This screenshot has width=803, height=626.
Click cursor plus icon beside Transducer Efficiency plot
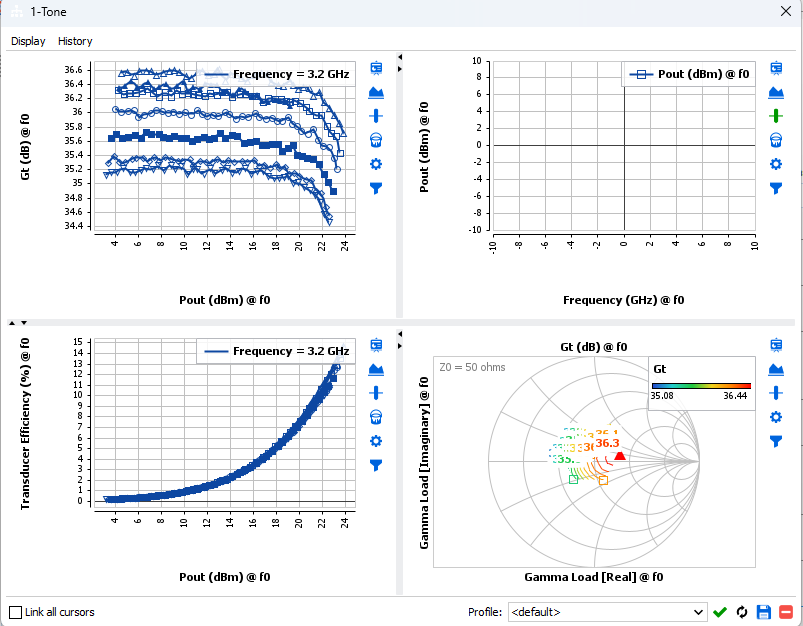pos(376,393)
